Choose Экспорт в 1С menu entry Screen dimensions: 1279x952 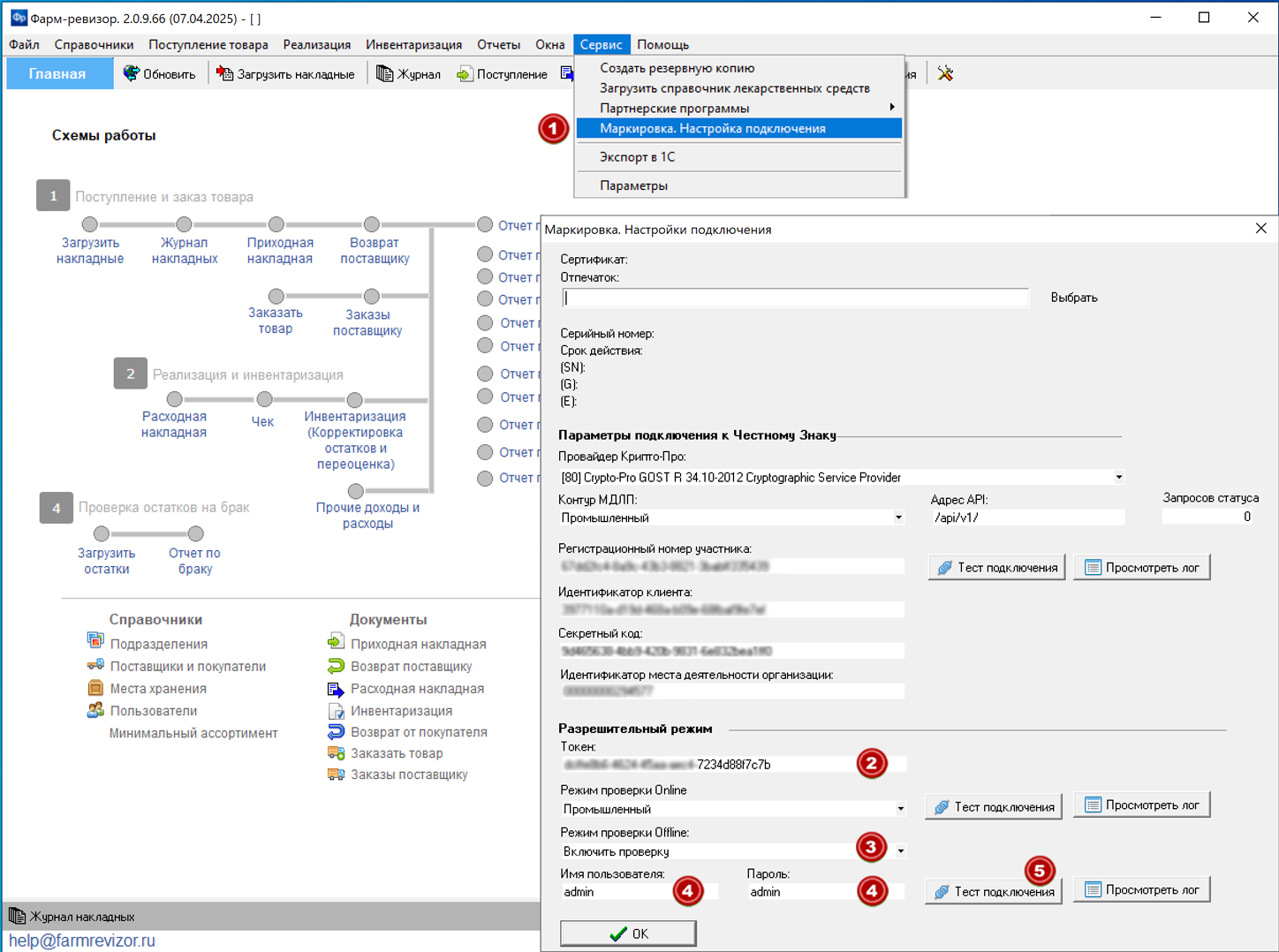tap(739, 156)
